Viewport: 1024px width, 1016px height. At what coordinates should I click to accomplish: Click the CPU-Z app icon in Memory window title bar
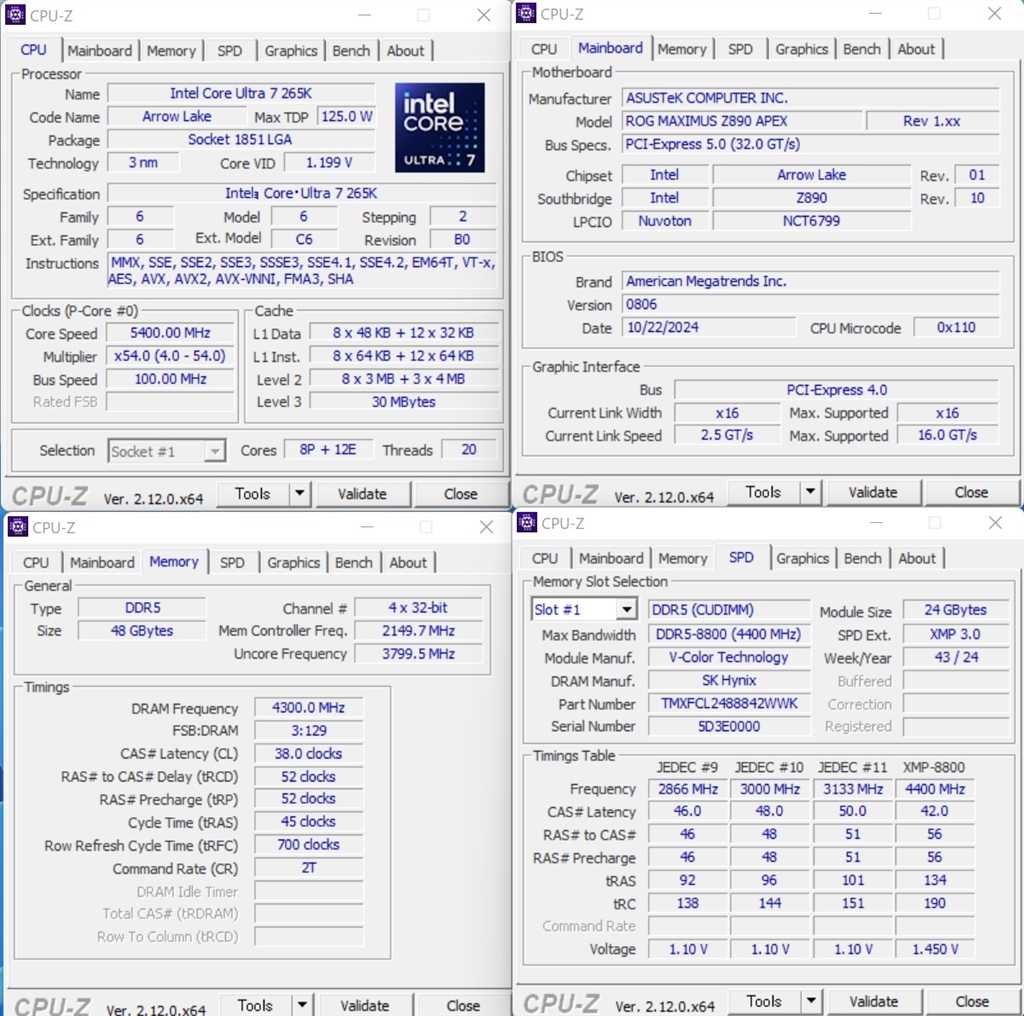coord(18,526)
